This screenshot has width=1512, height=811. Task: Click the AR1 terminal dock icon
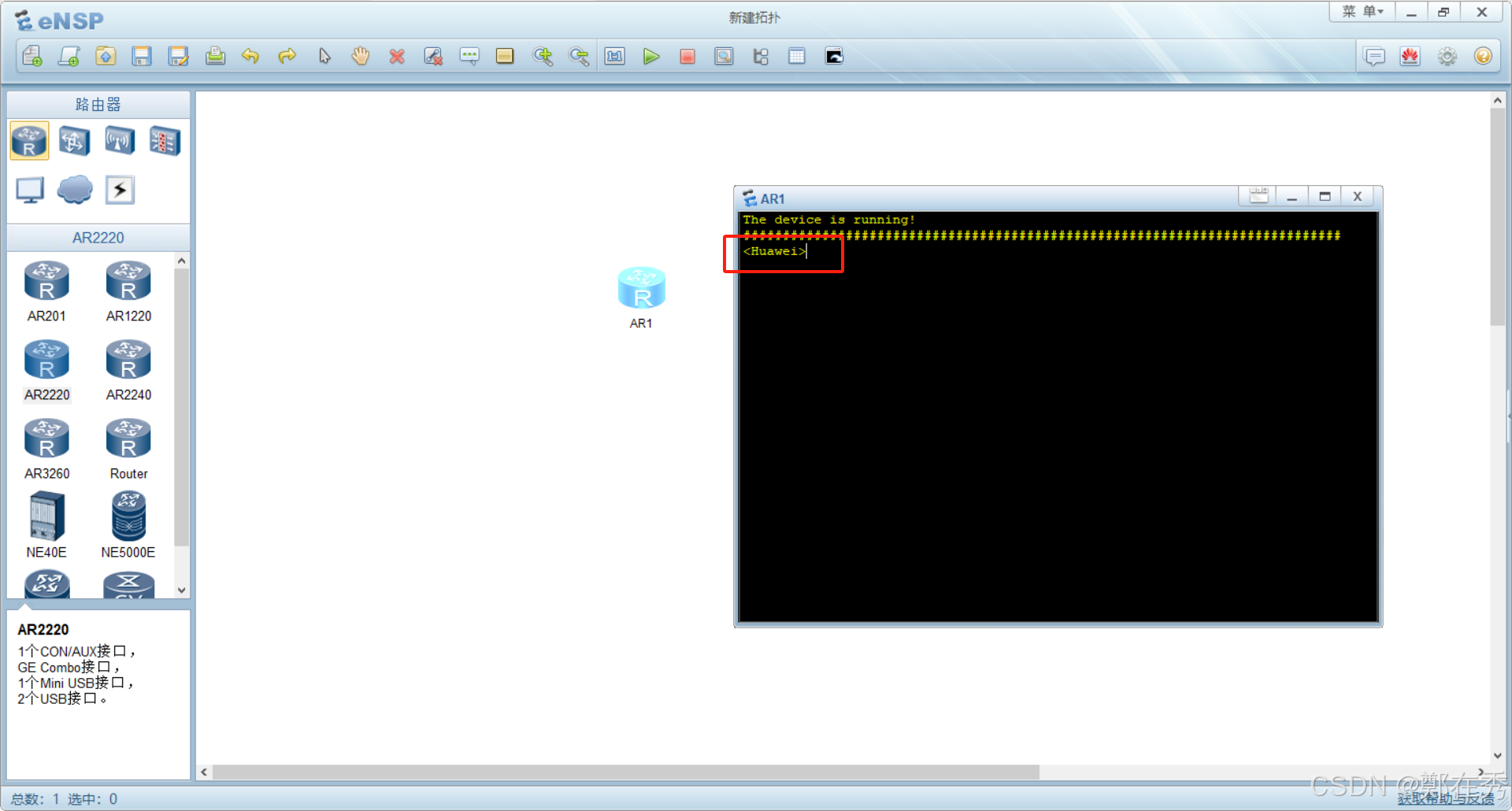click(1258, 196)
